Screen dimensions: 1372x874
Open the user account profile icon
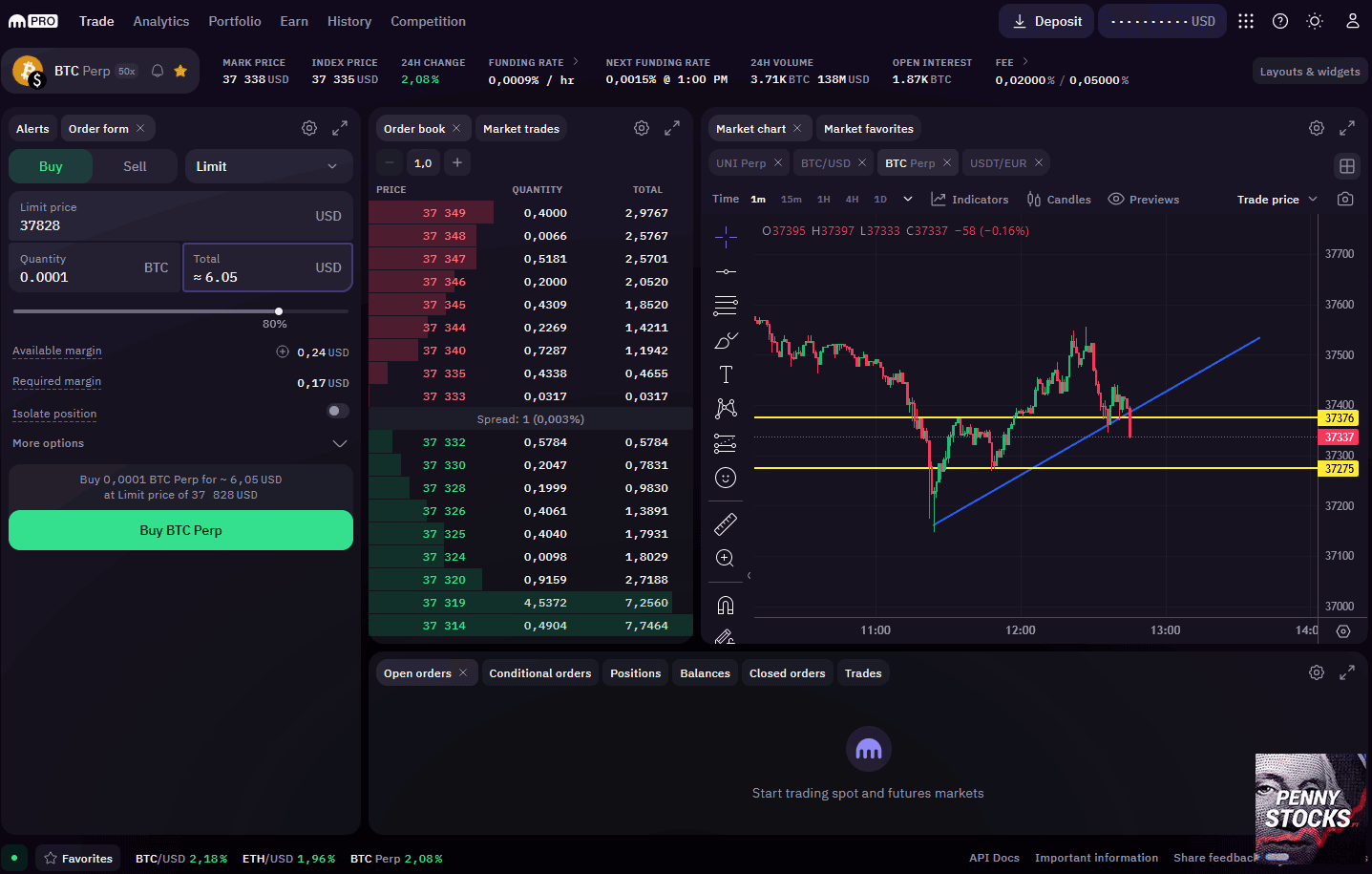[1353, 21]
